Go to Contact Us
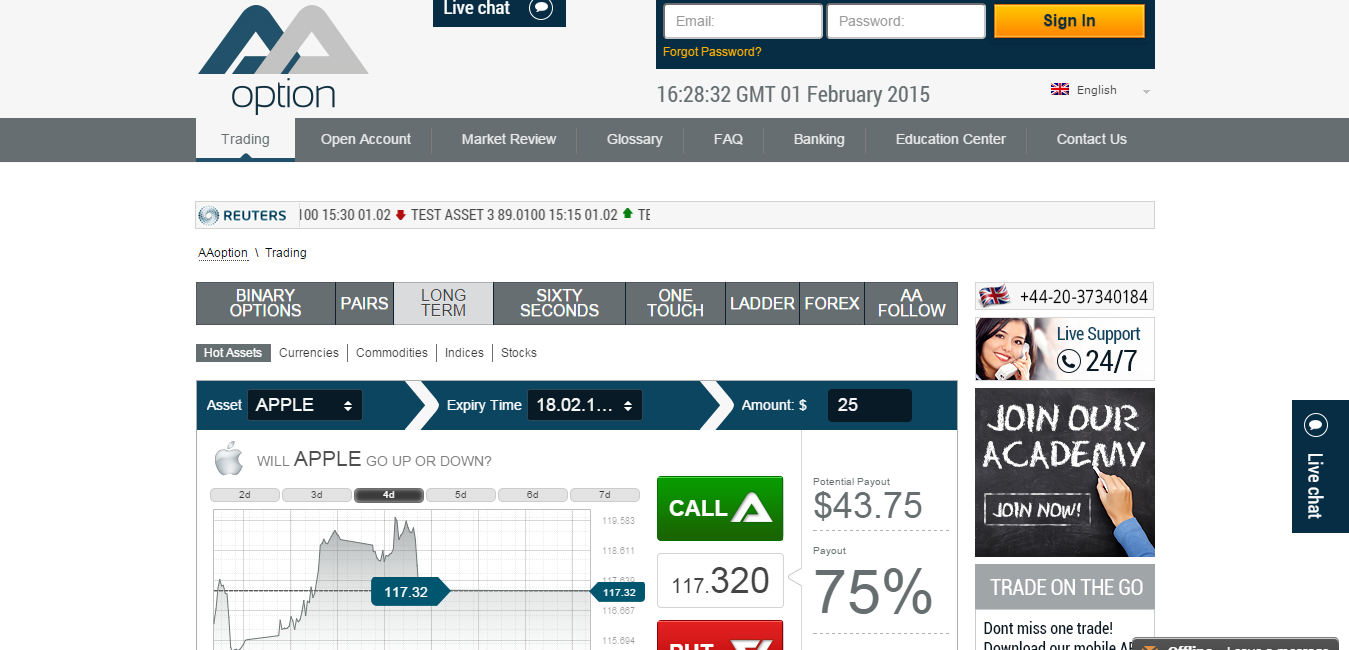Viewport: 1349px width, 650px height. coord(1092,139)
